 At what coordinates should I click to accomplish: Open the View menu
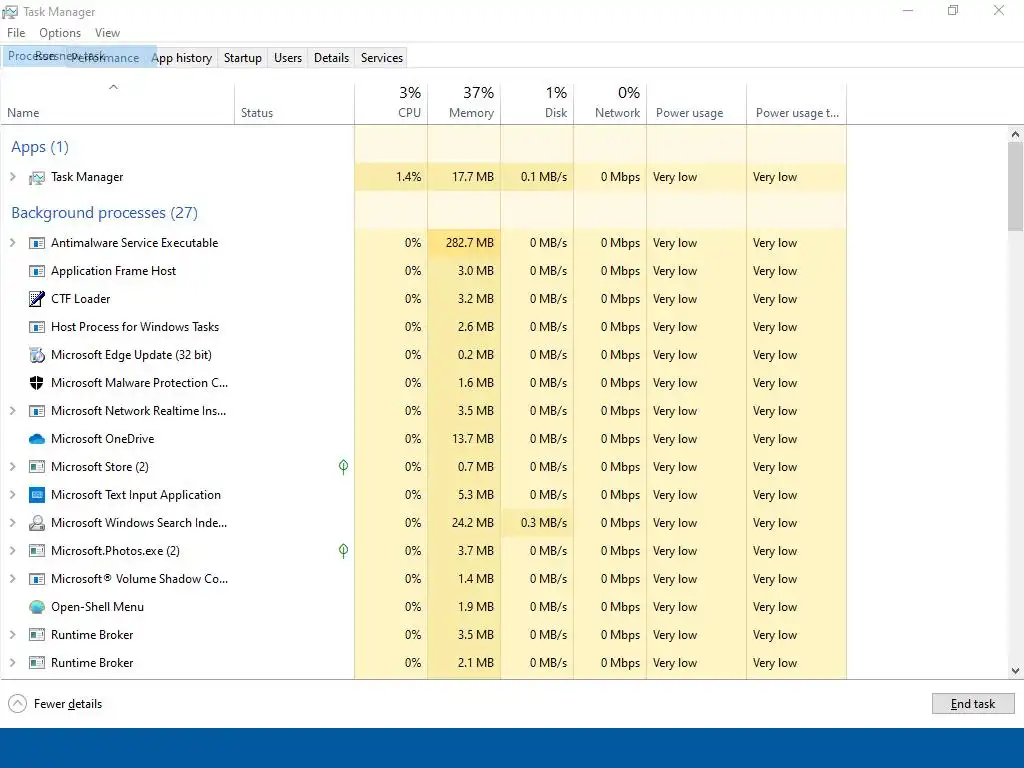tap(107, 33)
